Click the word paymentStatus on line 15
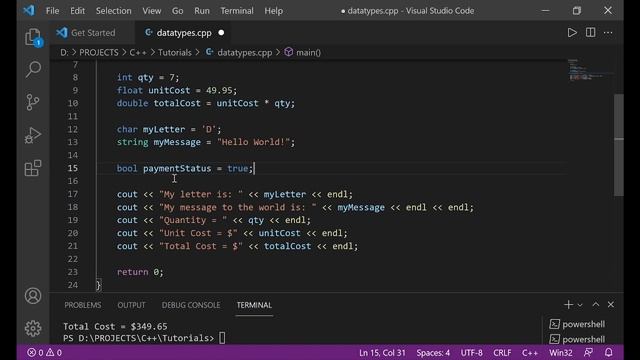The image size is (640, 360). pyautogui.click(x=177, y=168)
